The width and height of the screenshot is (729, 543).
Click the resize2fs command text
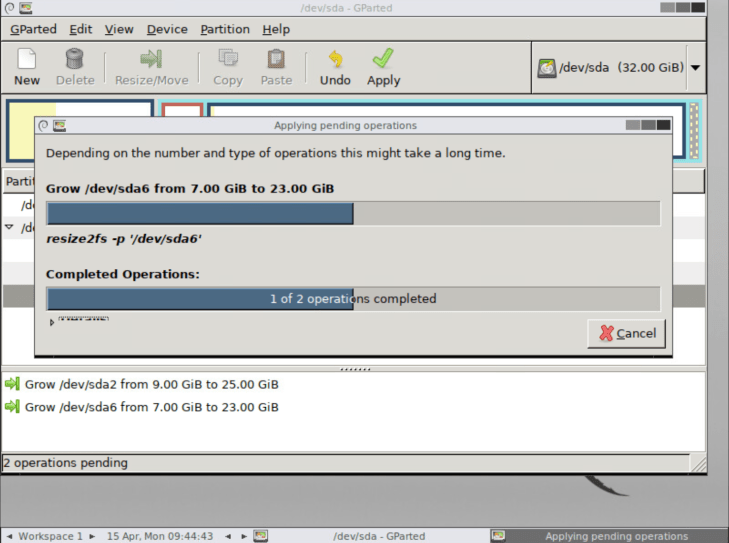pyautogui.click(x=124, y=239)
